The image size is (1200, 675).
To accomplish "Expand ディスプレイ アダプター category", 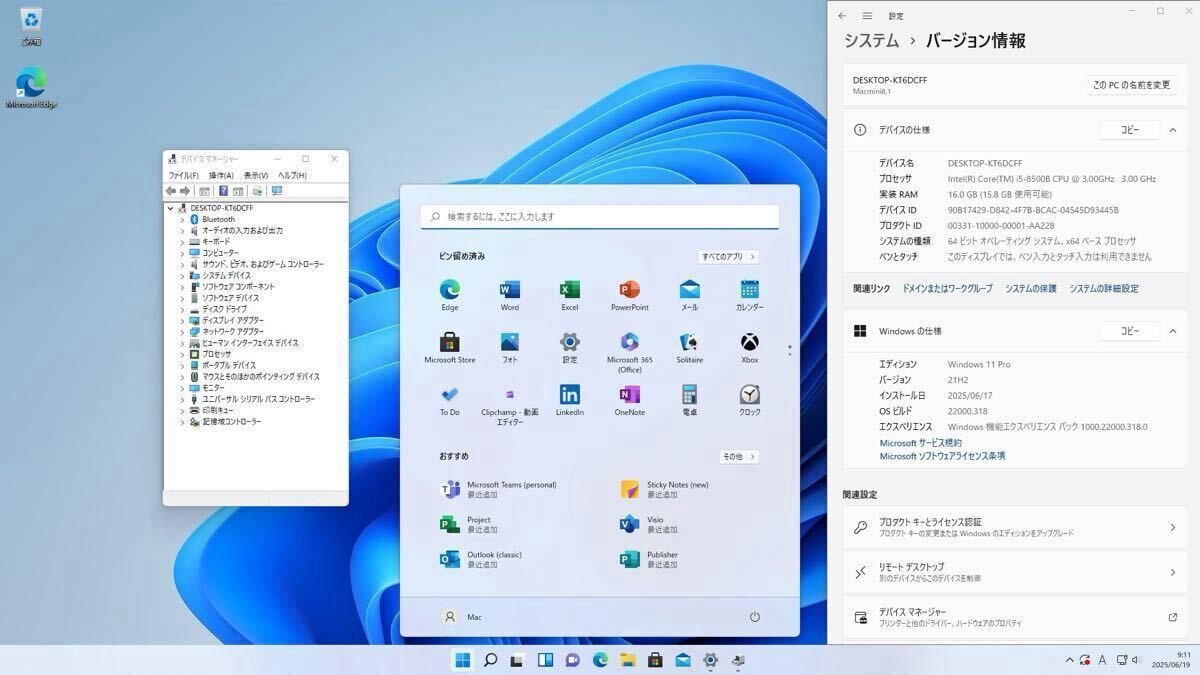I will 182,320.
